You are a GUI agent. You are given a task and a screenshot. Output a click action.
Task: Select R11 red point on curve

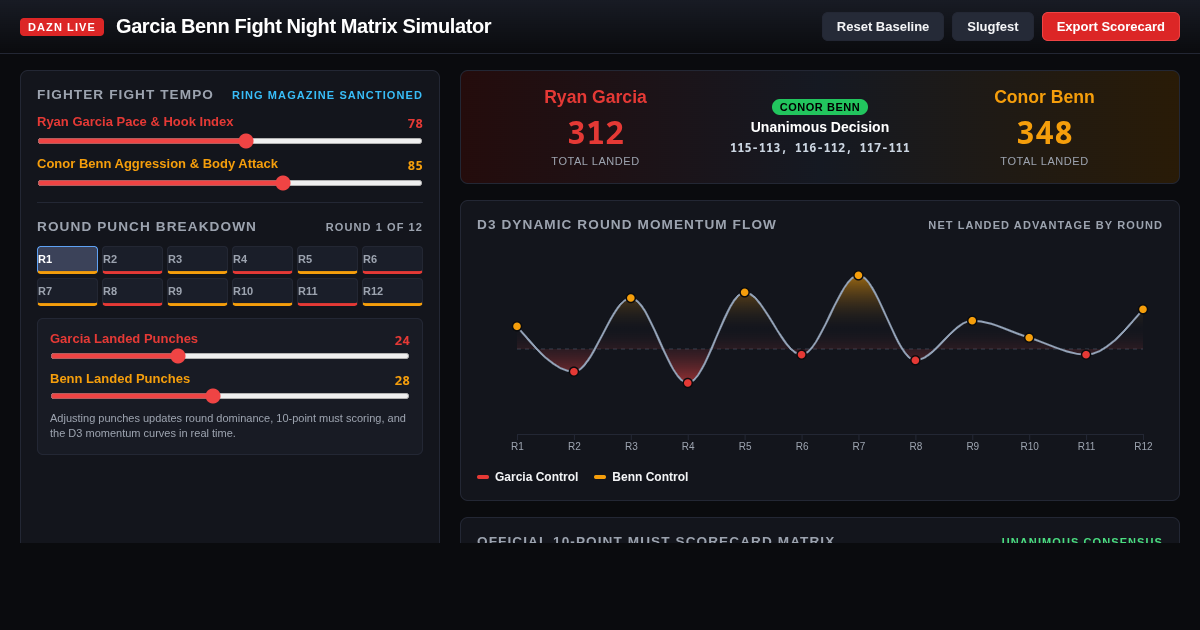tap(1086, 355)
